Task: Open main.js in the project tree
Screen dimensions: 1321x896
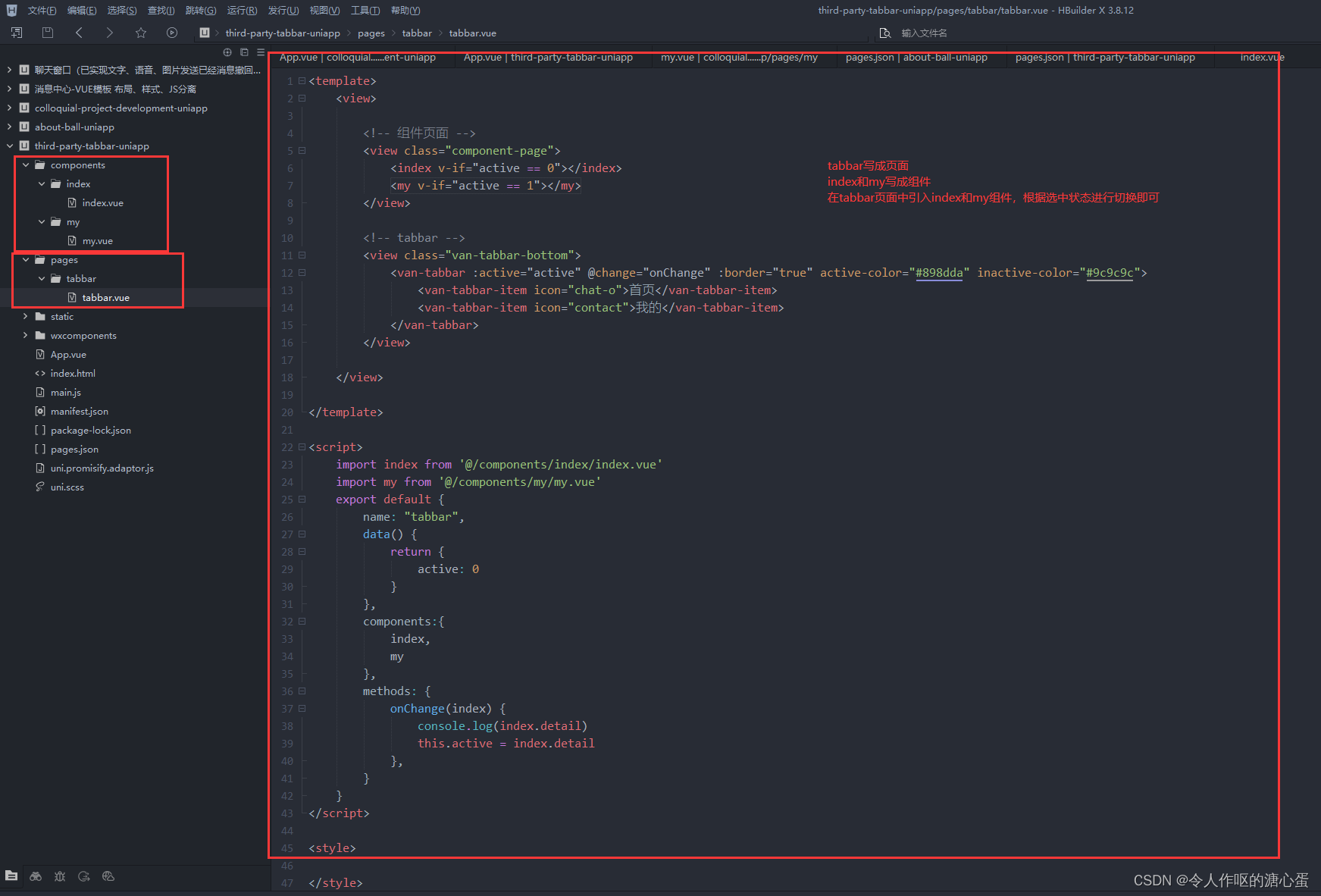Action: 66,393
